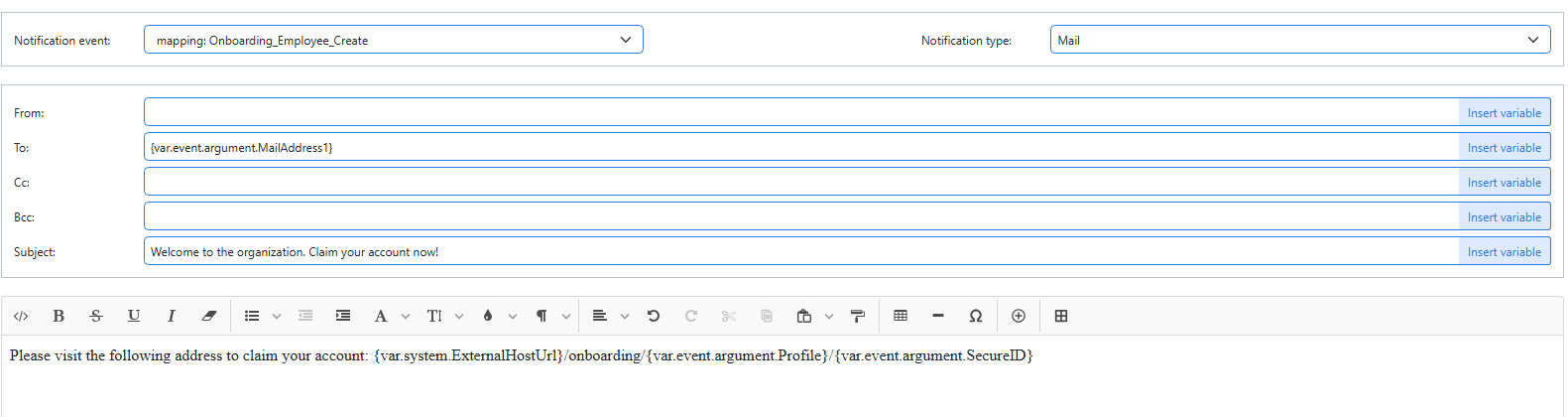The height and width of the screenshot is (417, 1568).
Task: Cut selection with scissors icon
Action: tap(729, 316)
